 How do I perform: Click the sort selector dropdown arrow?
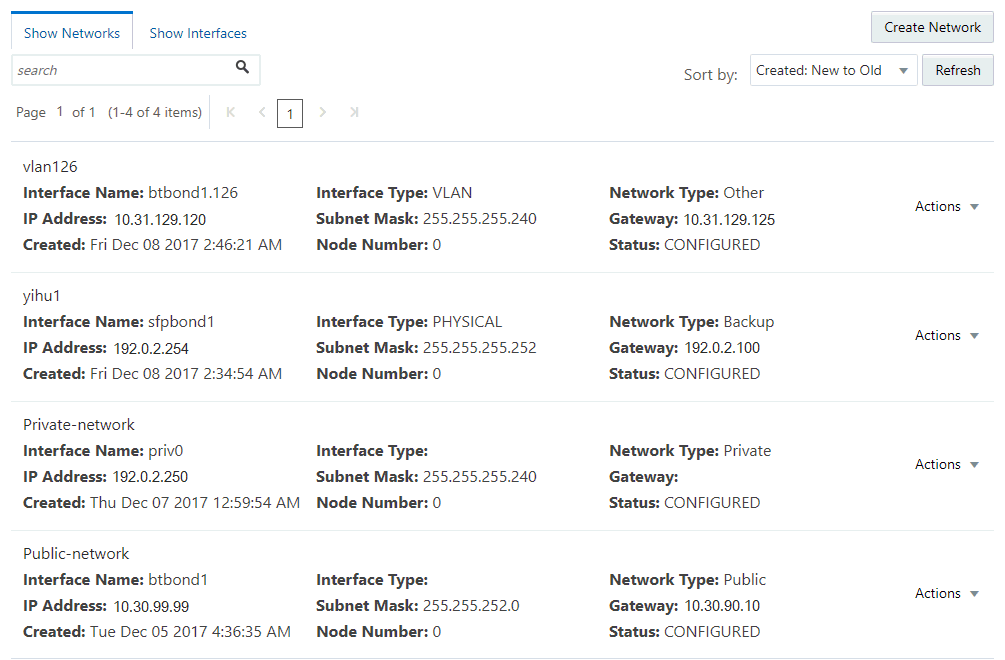click(904, 70)
